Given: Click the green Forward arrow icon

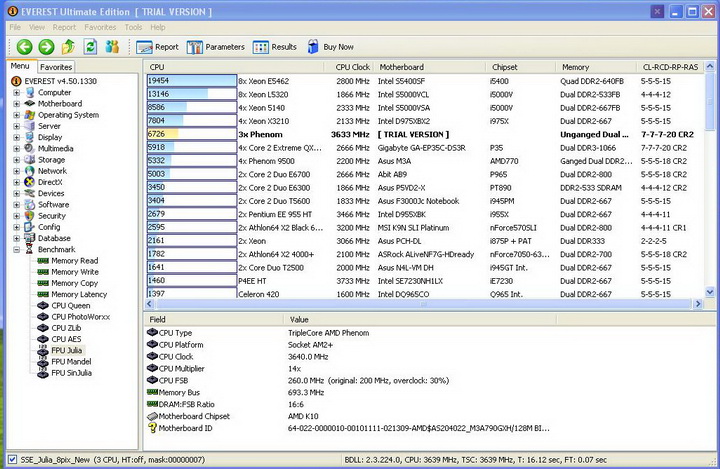Looking at the screenshot, I should 46,47.
